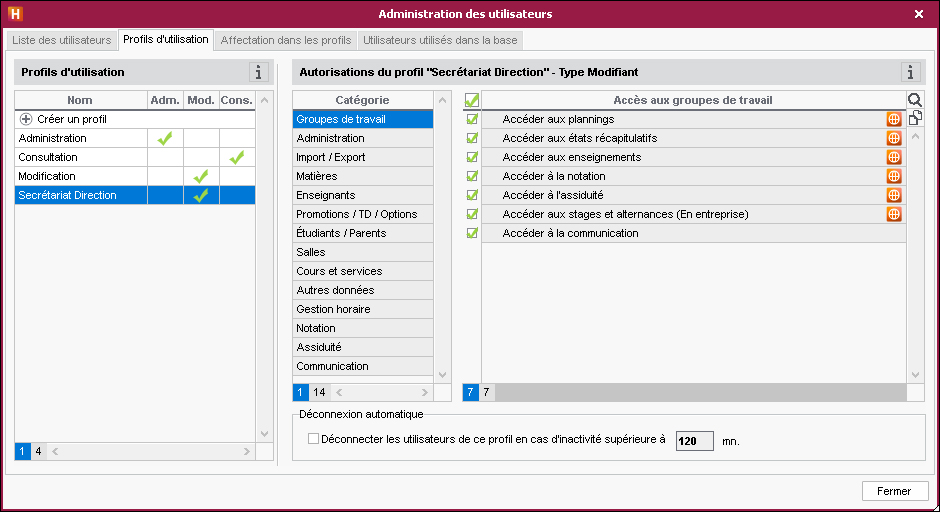Uncheck Accéder aux enseignements
This screenshot has width=940, height=512.
[472, 157]
